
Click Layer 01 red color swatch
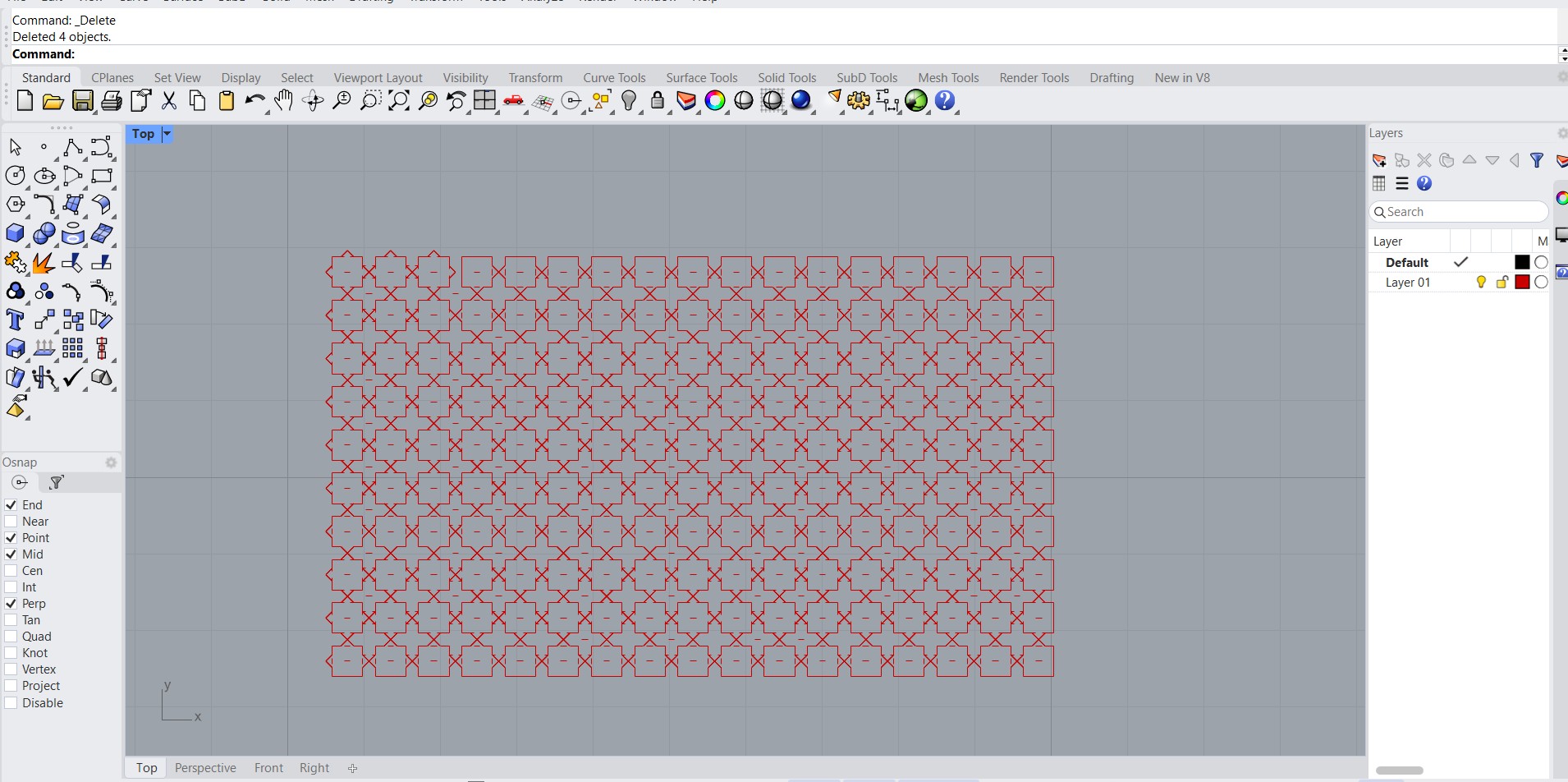(1522, 283)
